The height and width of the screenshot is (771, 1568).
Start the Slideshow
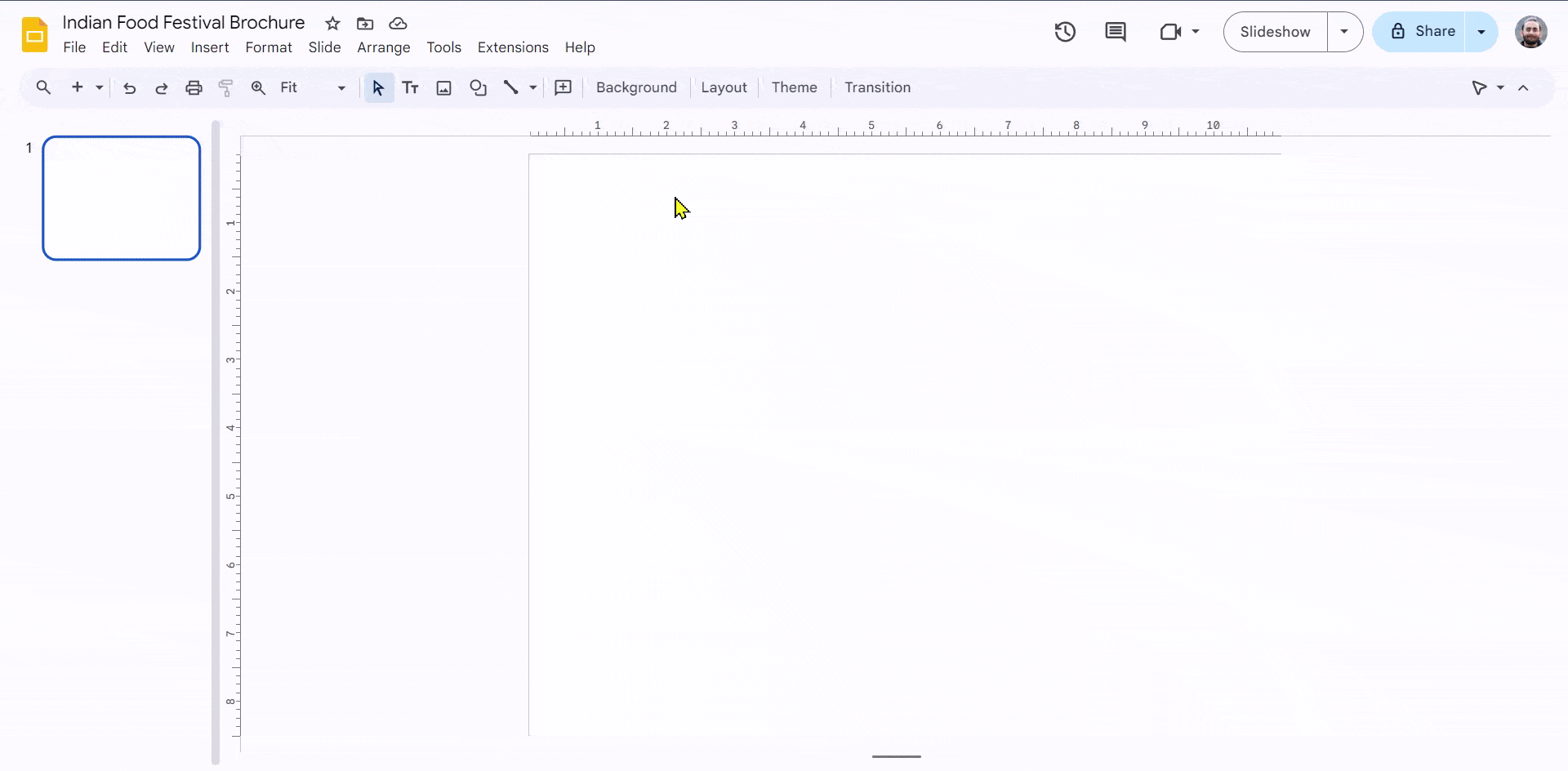(x=1275, y=32)
